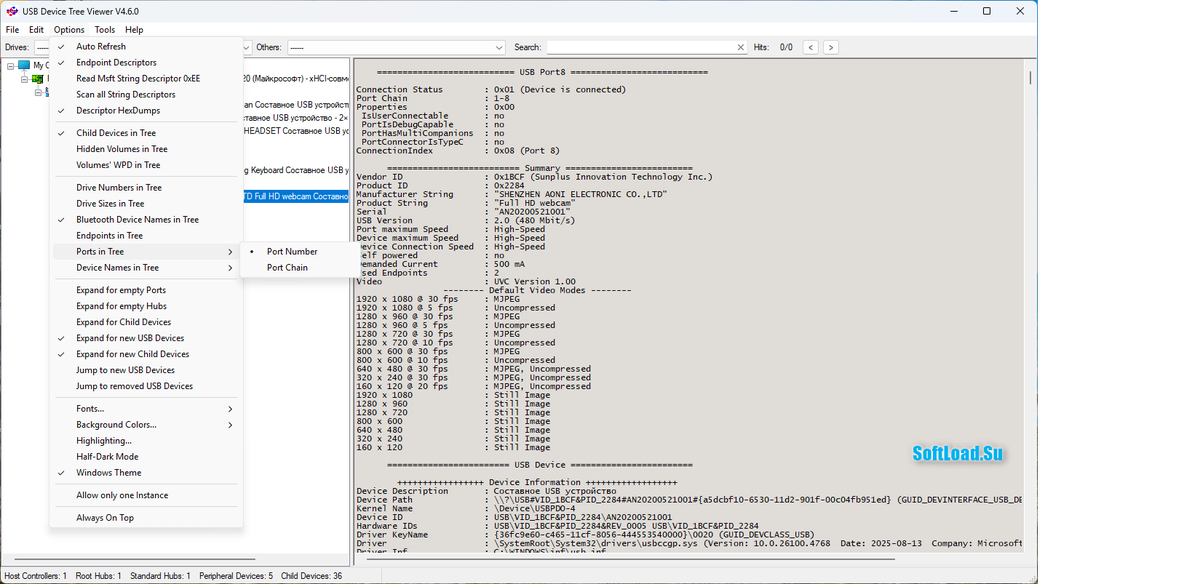This screenshot has width=1200, height=584.
Task: Click inside the Search input field
Action: coord(641,47)
